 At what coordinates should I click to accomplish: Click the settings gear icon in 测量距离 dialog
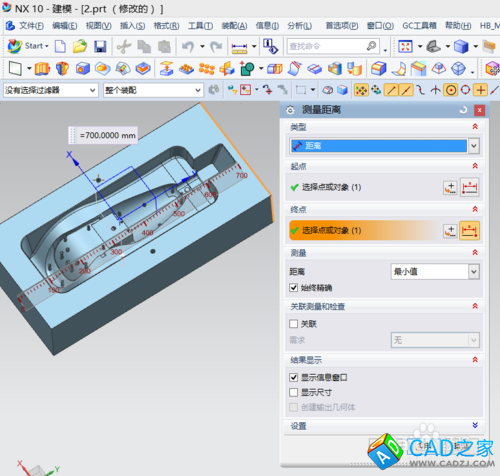290,110
